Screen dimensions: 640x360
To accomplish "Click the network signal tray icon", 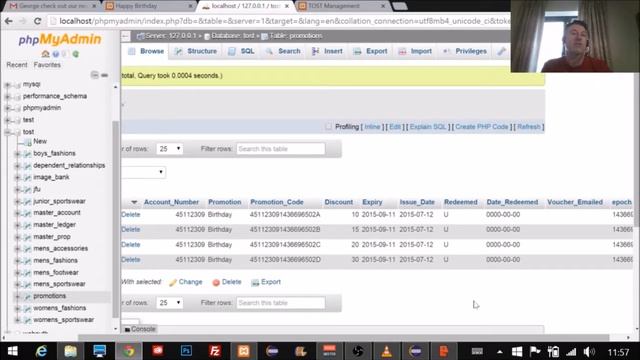I will [x=571, y=351].
